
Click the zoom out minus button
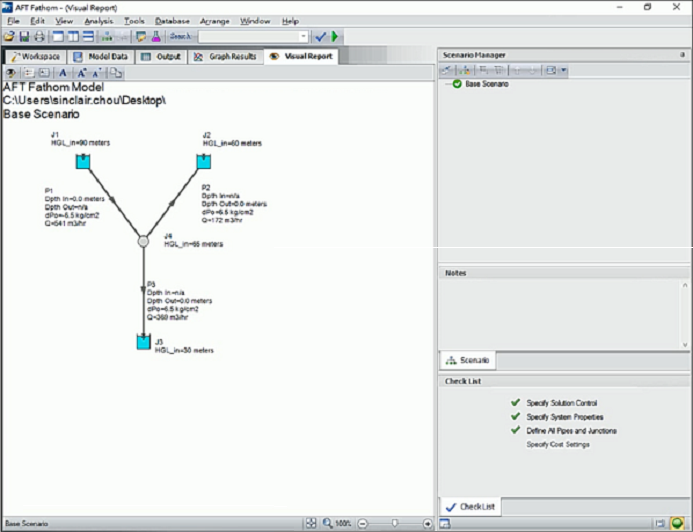[x=362, y=524]
